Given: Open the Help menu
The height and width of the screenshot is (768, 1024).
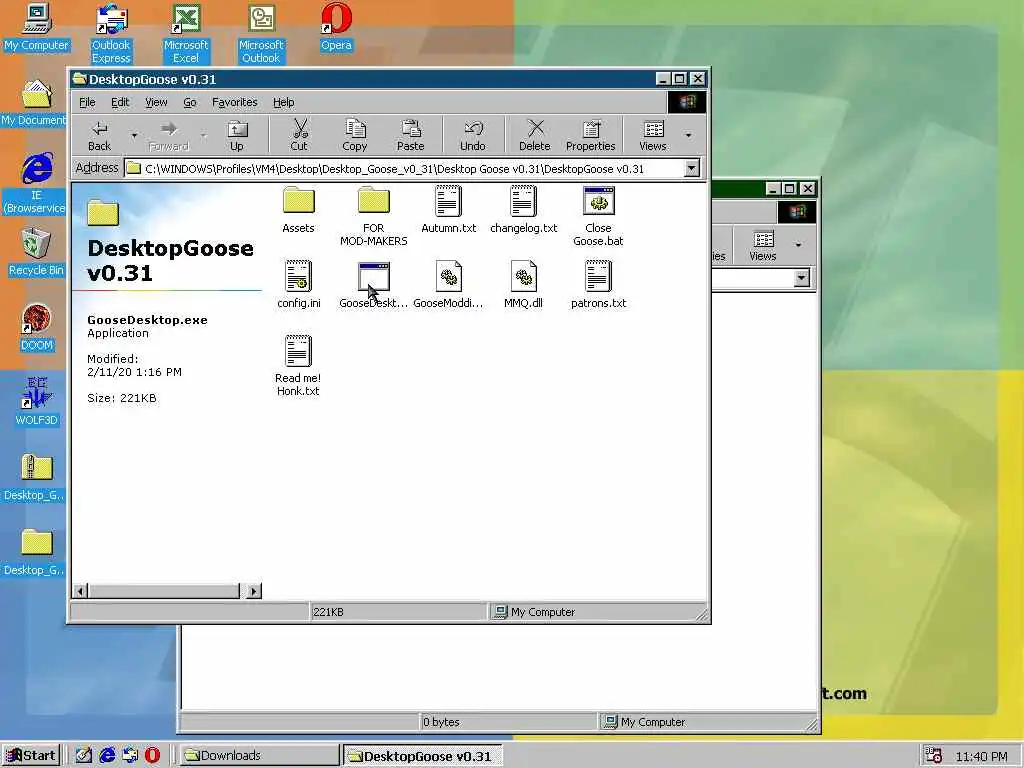Looking at the screenshot, I should (283, 102).
